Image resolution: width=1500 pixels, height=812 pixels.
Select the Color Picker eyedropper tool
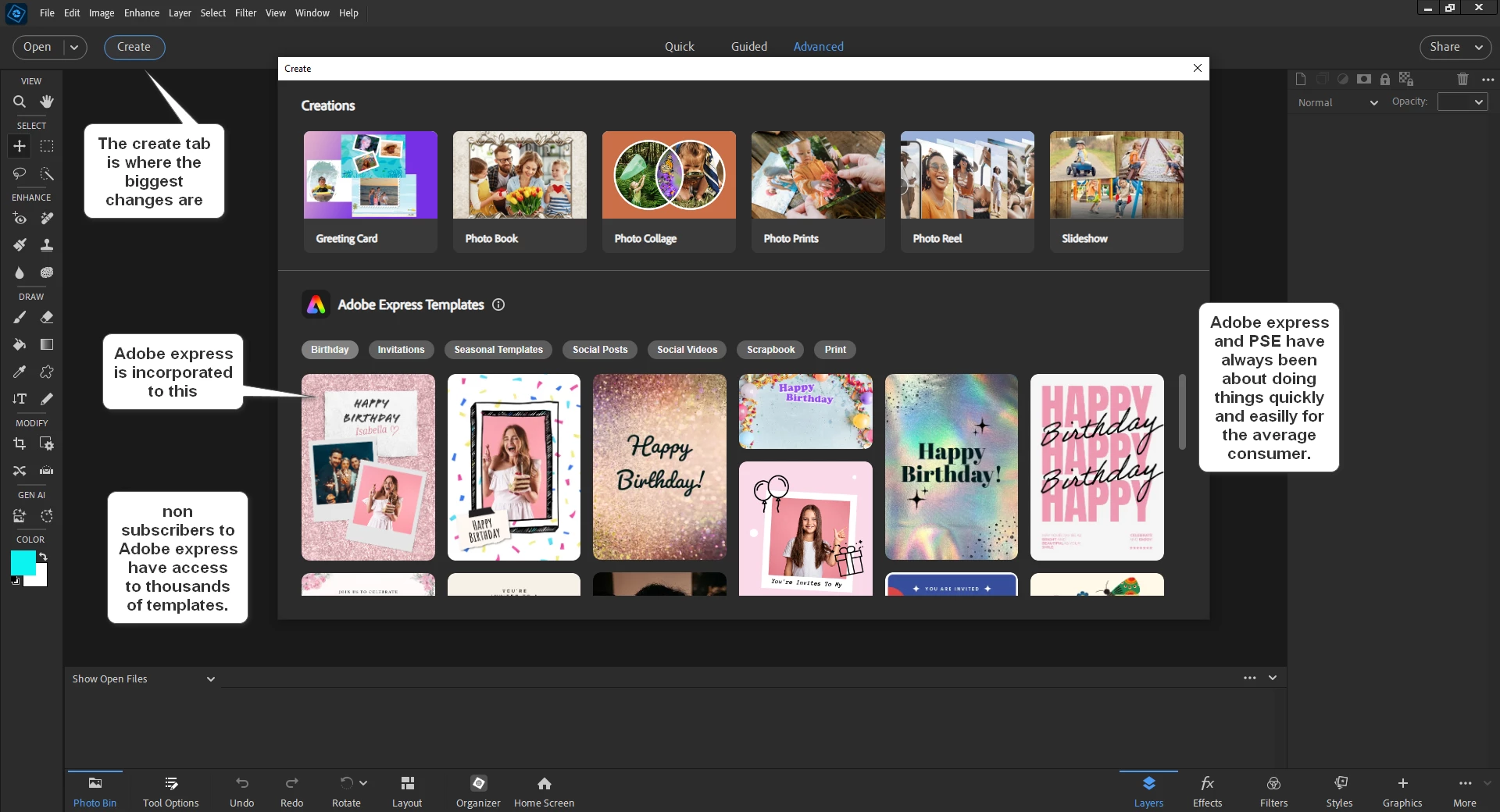pos(20,372)
